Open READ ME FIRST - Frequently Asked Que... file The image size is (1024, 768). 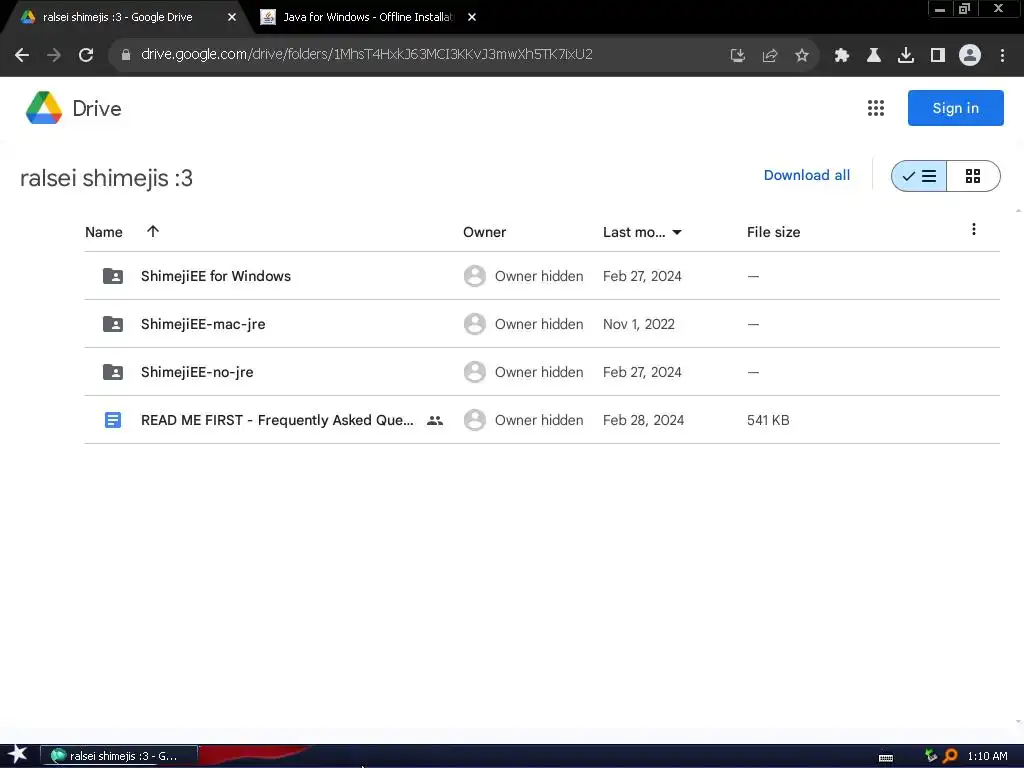(x=277, y=420)
